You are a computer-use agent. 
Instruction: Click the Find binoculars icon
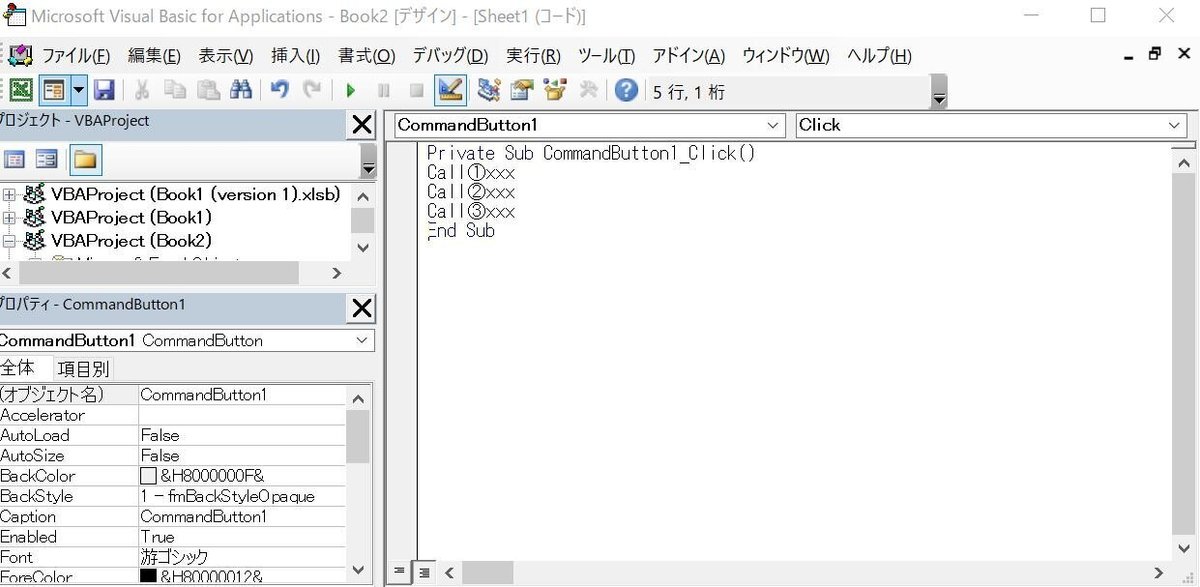[241, 91]
